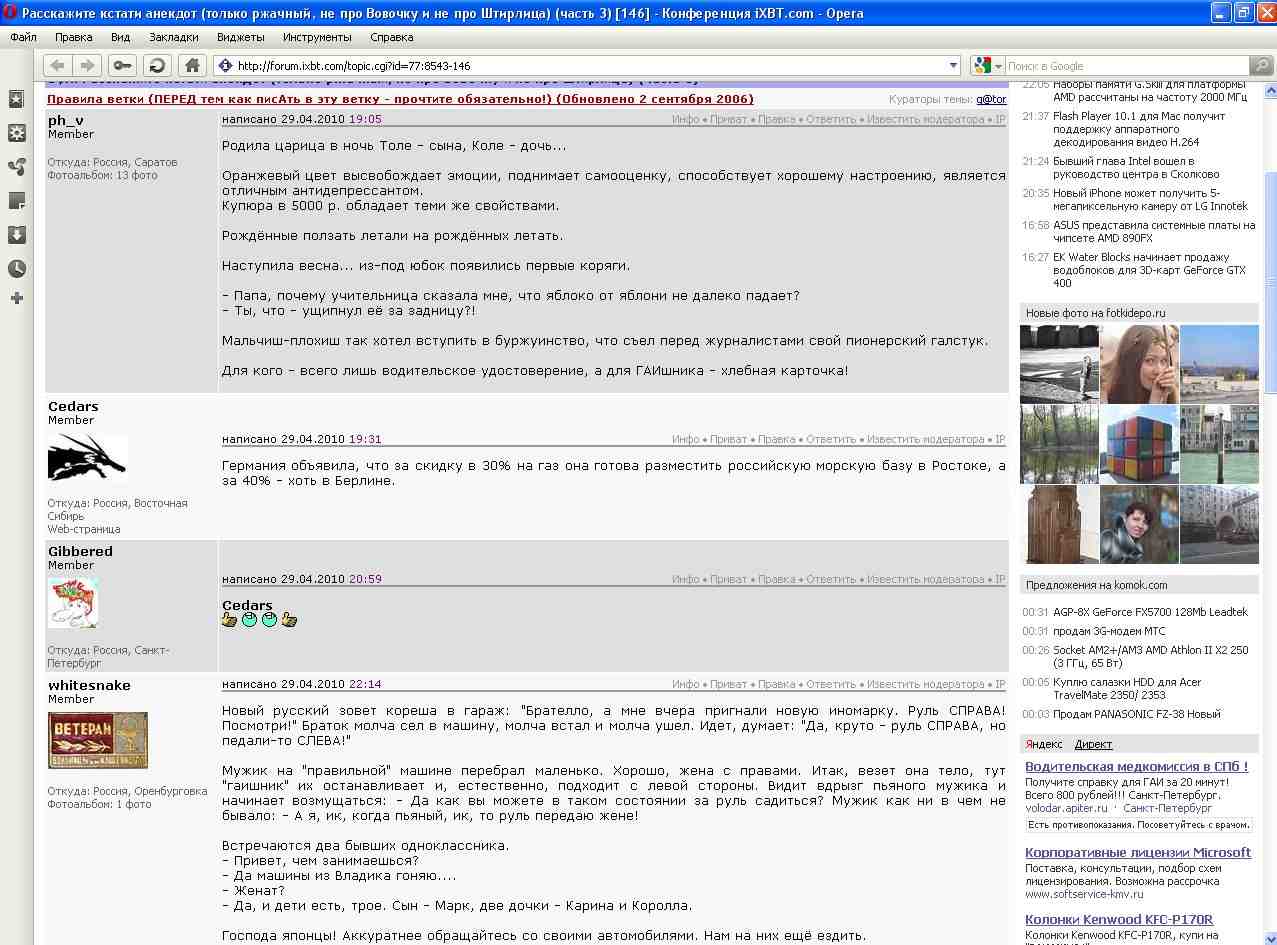
Task: Open the Opera Unite side panel
Action: coord(16,167)
